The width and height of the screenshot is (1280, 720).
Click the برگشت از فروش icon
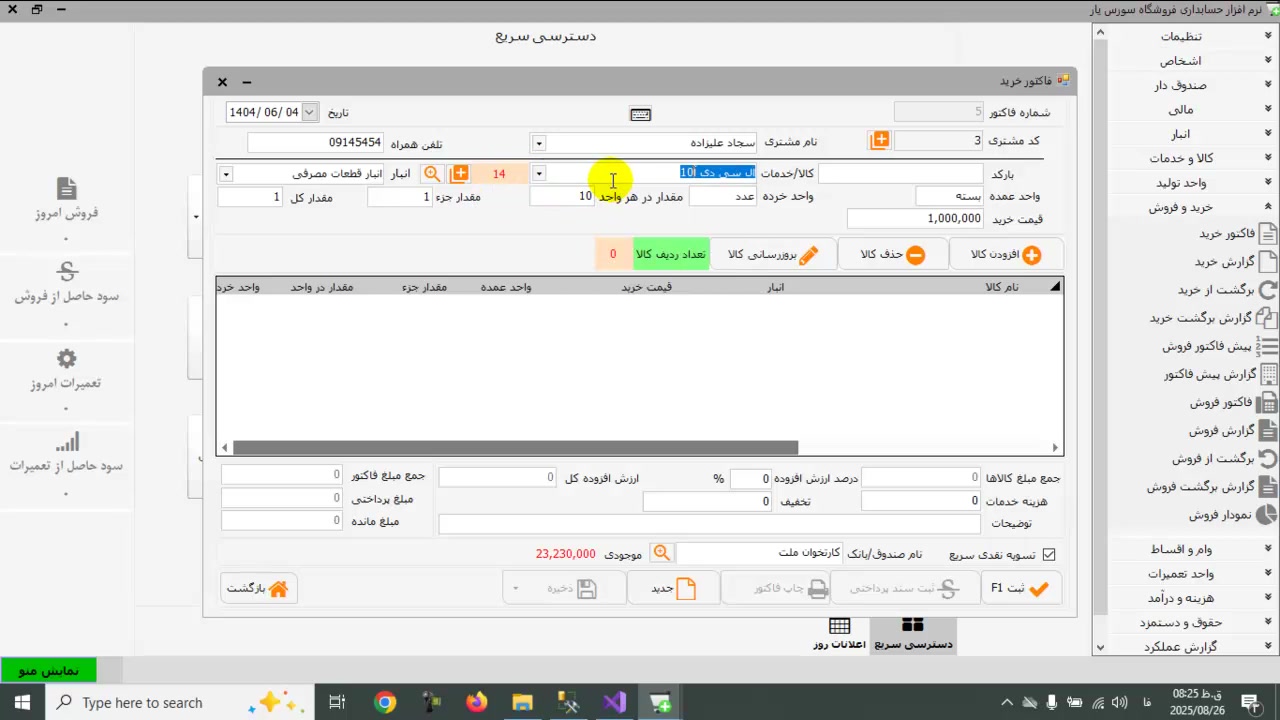(1267, 459)
